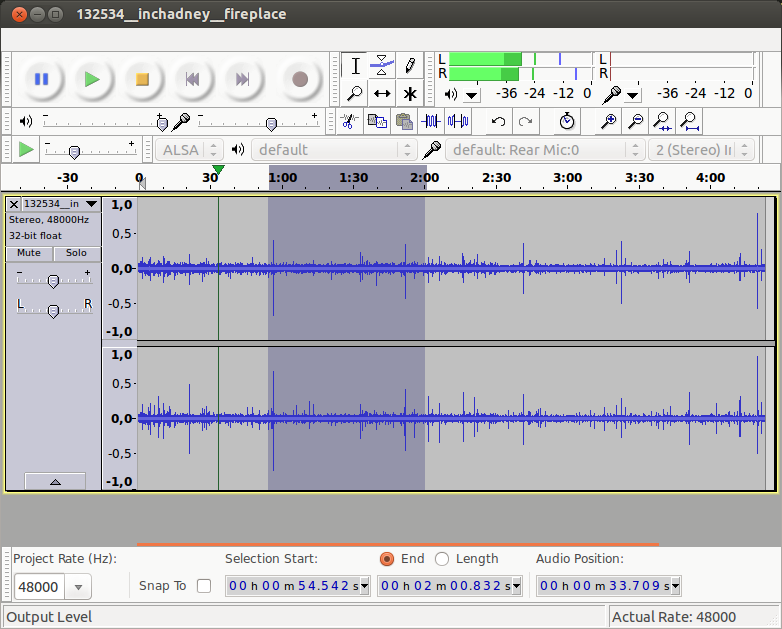The width and height of the screenshot is (782, 629).
Task: Open the 'default: Rear Mic:0' recording device dropdown
Action: tap(545, 150)
